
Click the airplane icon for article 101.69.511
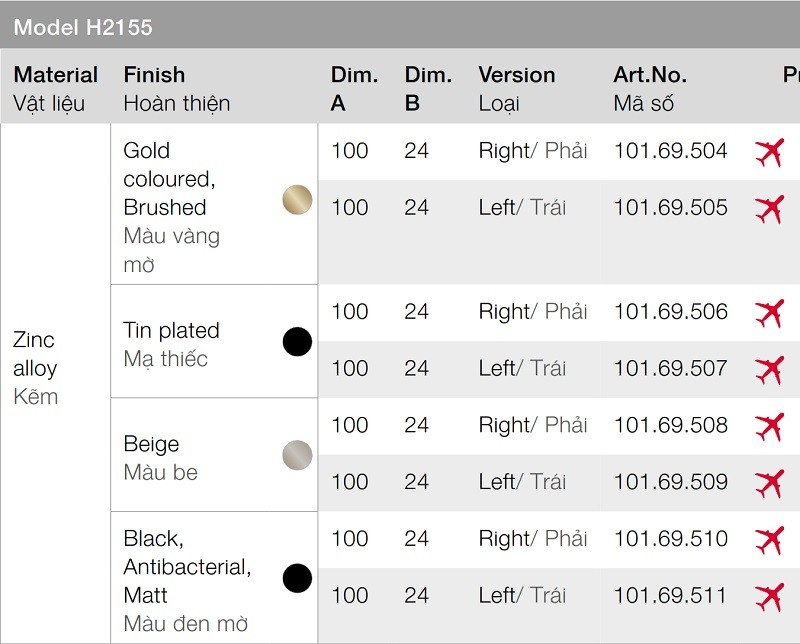[769, 598]
